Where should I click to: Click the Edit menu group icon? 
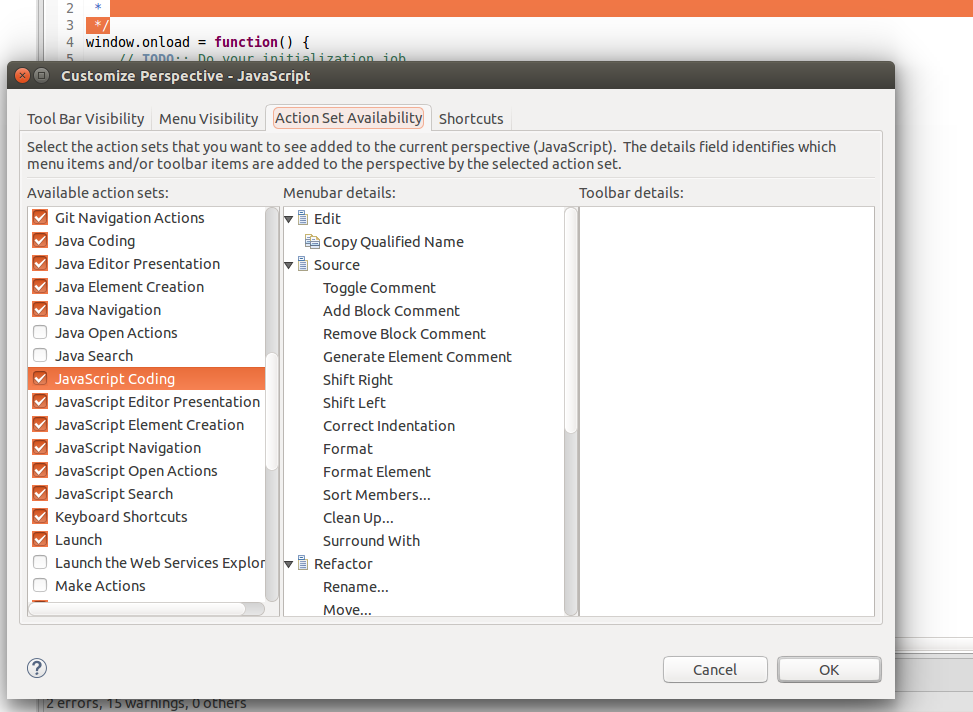[303, 219]
